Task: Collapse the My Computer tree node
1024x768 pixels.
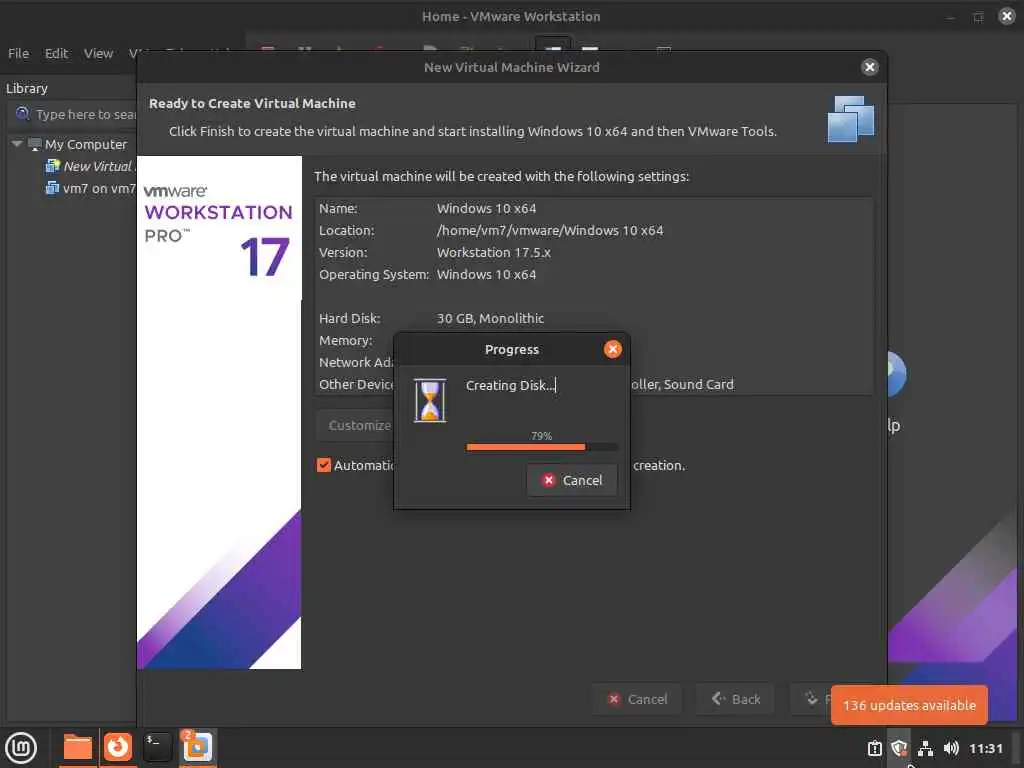Action: click(17, 144)
